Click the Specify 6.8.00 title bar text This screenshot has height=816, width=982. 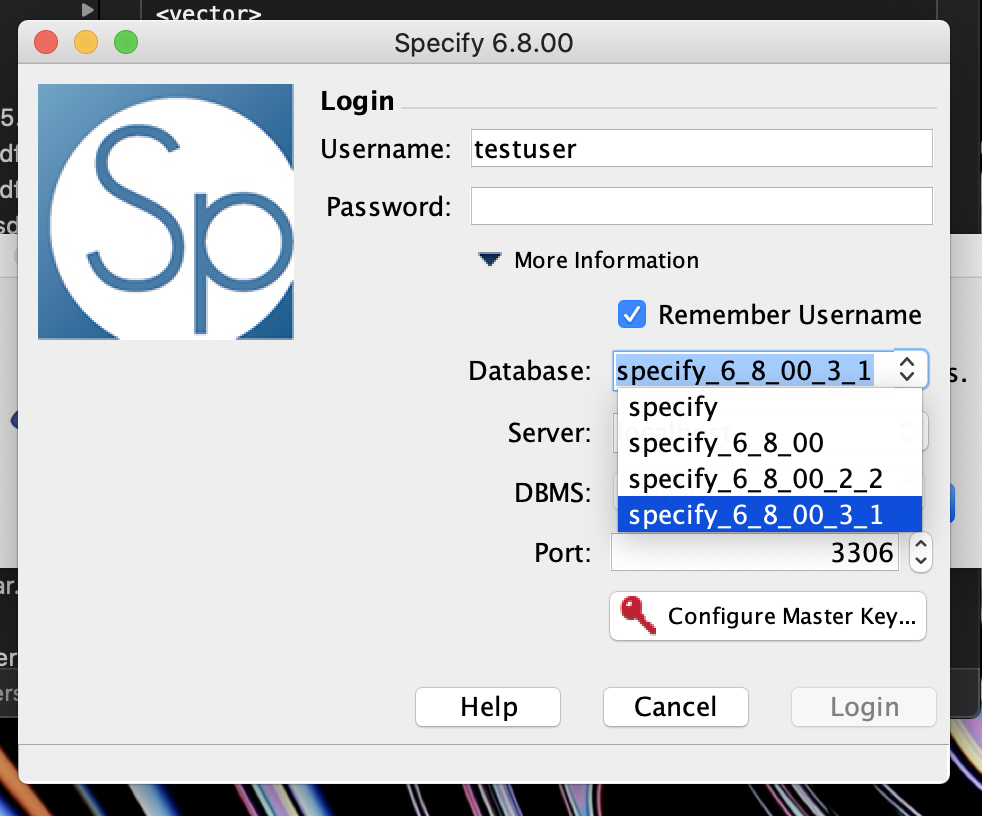484,43
